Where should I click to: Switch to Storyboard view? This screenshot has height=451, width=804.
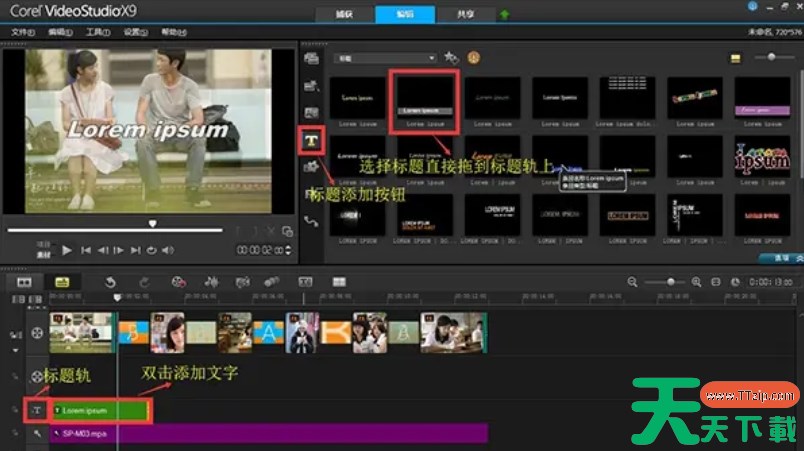pos(24,283)
